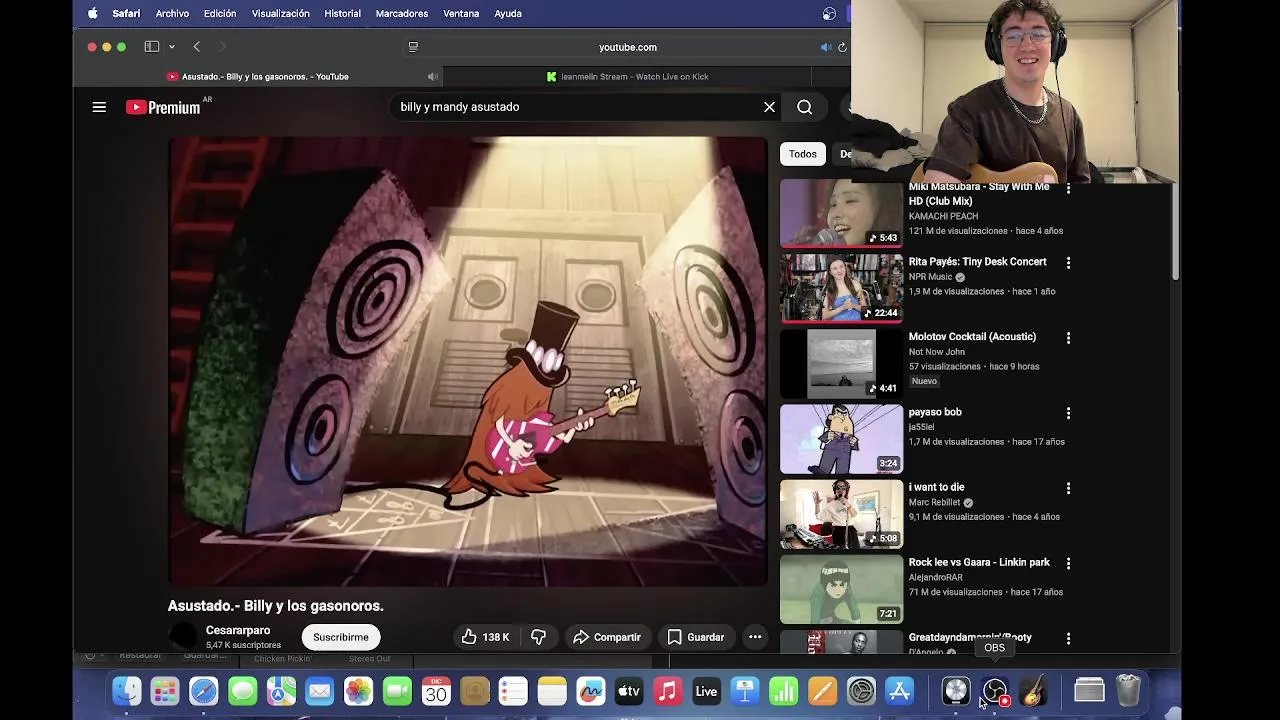Go to YouTube Premium home logo

pyautogui.click(x=163, y=107)
